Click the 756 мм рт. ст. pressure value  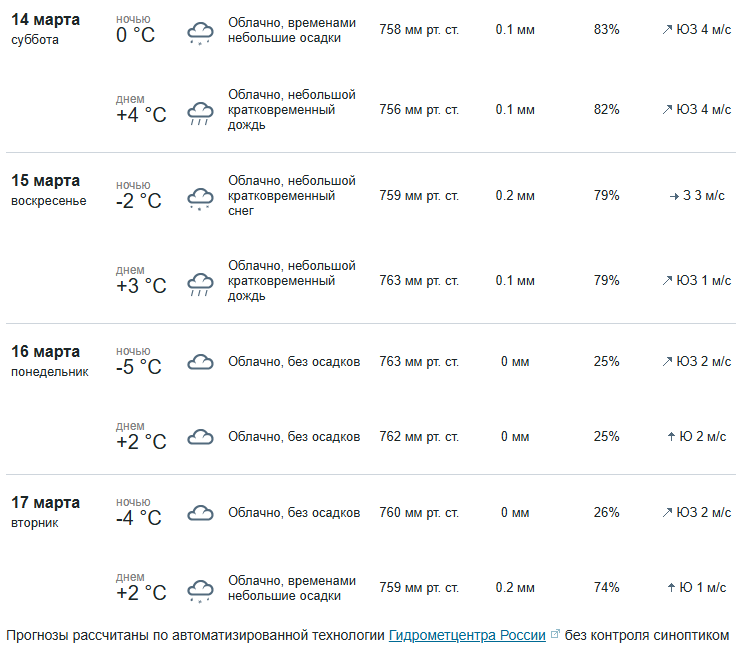419,110
